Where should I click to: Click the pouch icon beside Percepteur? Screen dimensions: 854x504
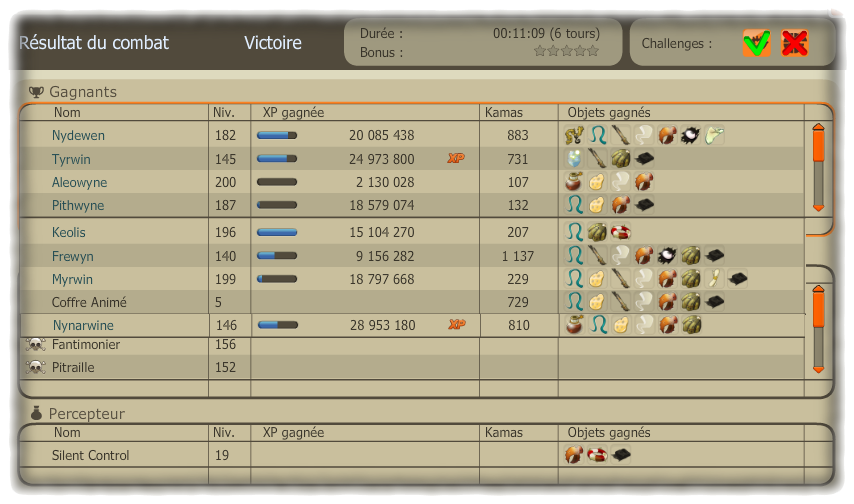[36, 414]
